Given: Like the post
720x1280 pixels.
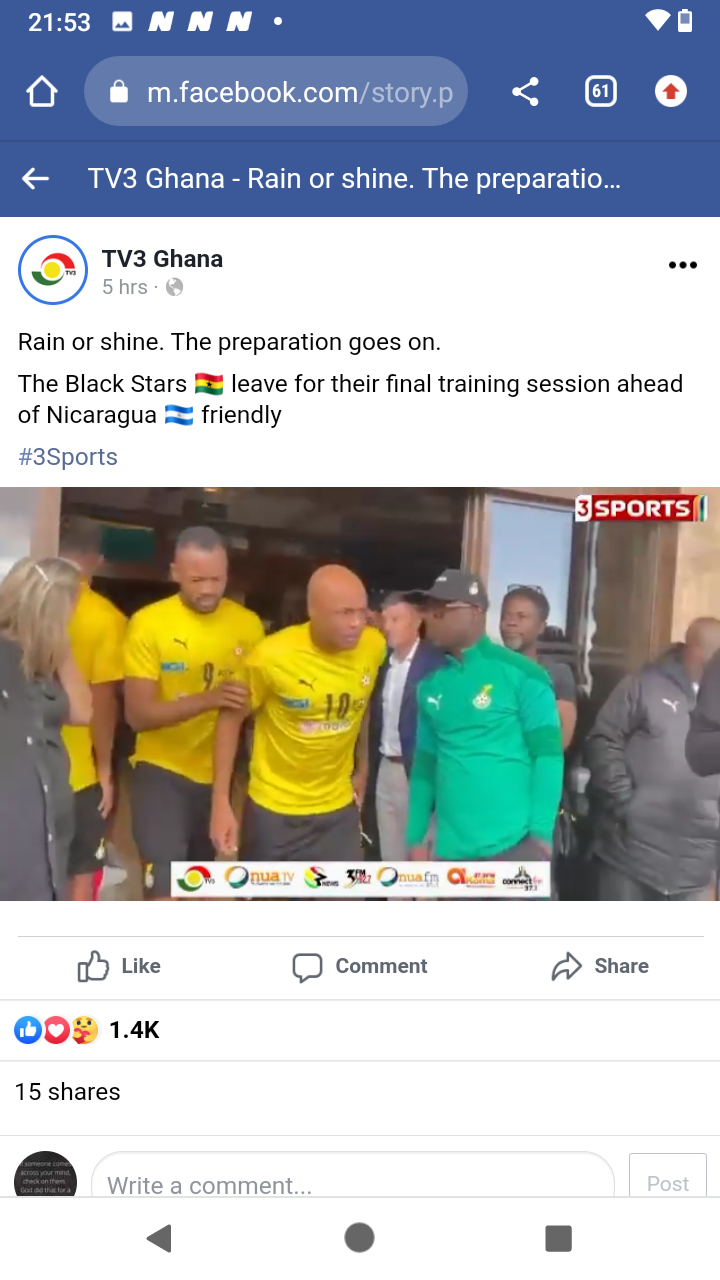Looking at the screenshot, I should pyautogui.click(x=119, y=966).
